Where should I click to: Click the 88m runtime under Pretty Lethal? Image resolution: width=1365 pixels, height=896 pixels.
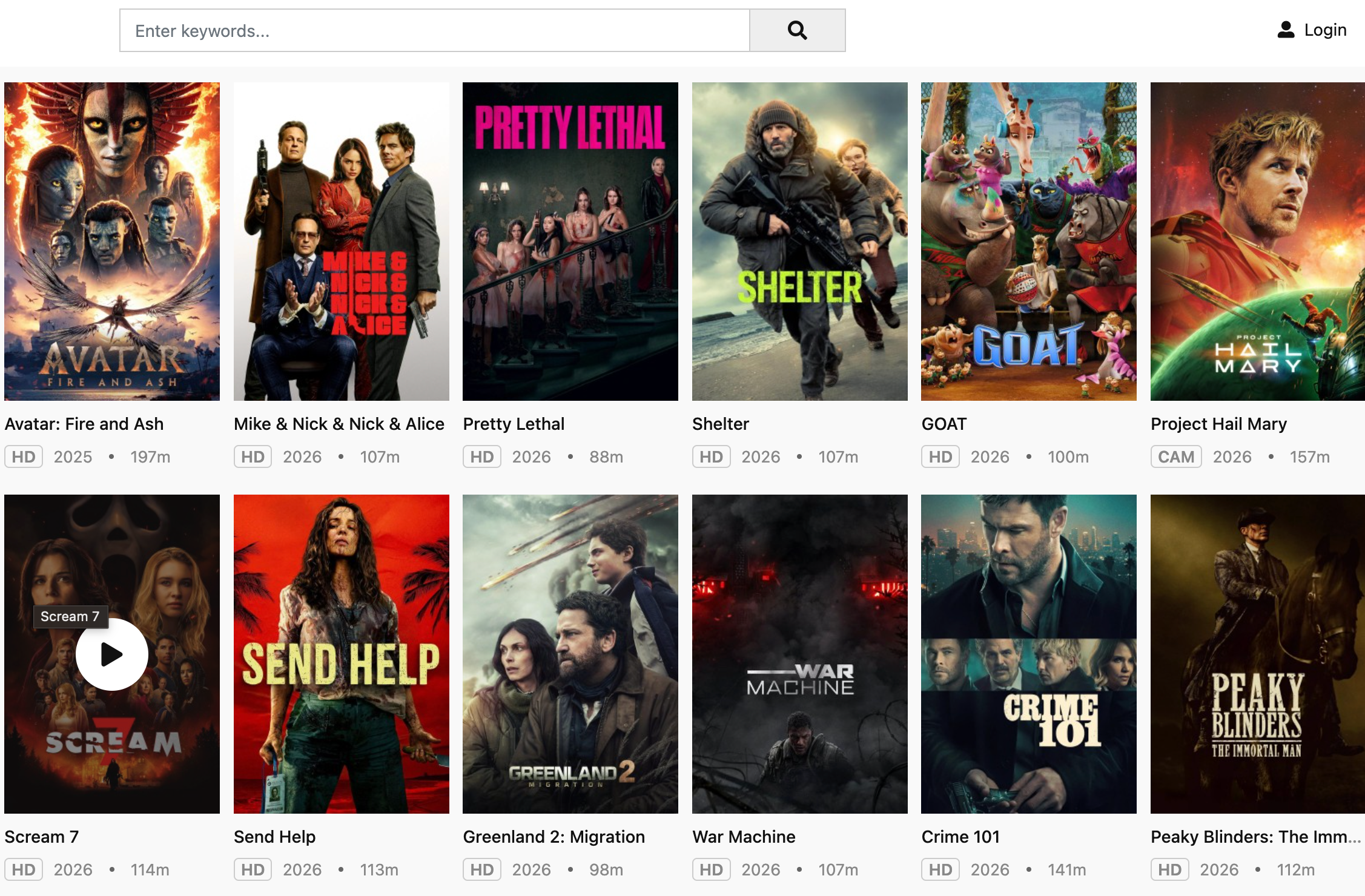pyautogui.click(x=606, y=456)
